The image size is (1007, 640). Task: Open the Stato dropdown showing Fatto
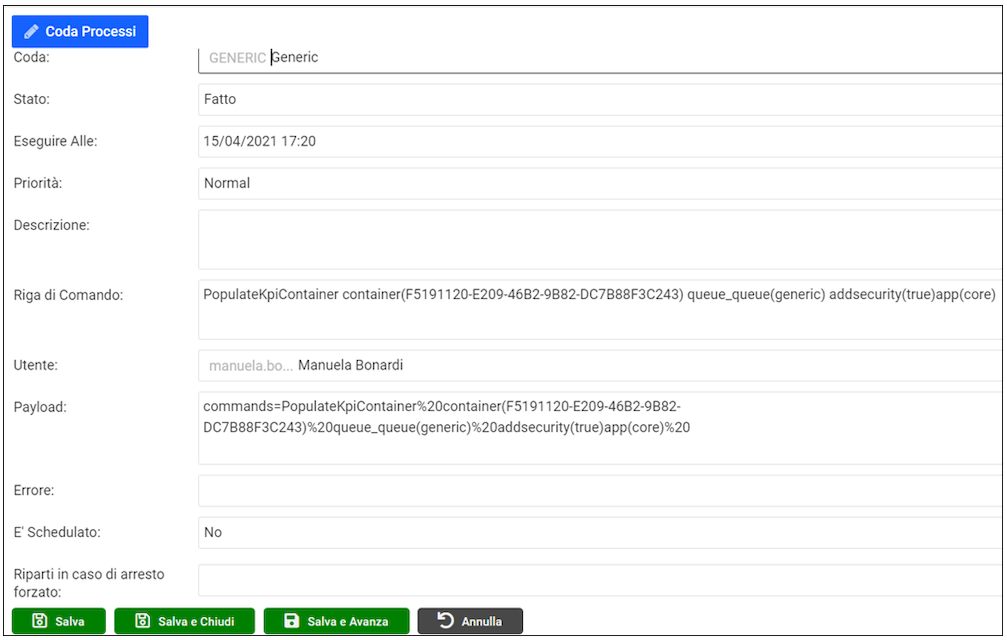coord(600,100)
